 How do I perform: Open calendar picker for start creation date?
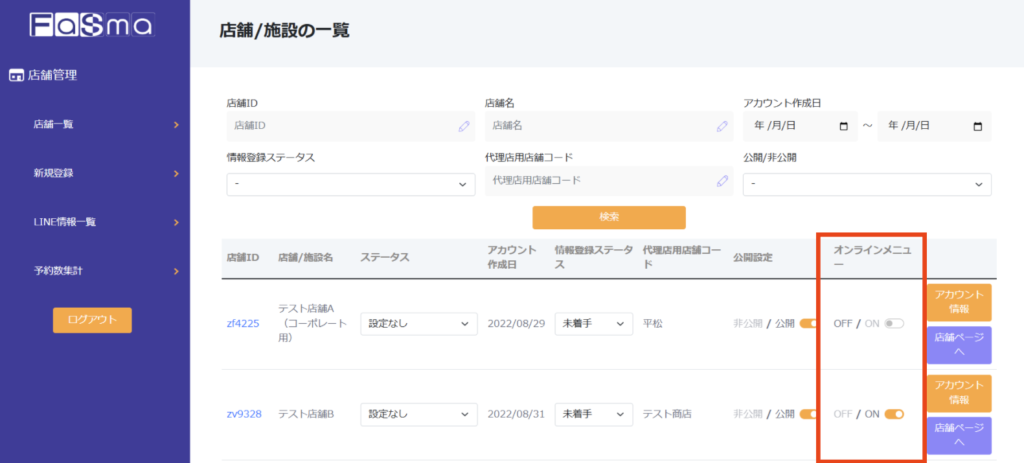(x=844, y=126)
